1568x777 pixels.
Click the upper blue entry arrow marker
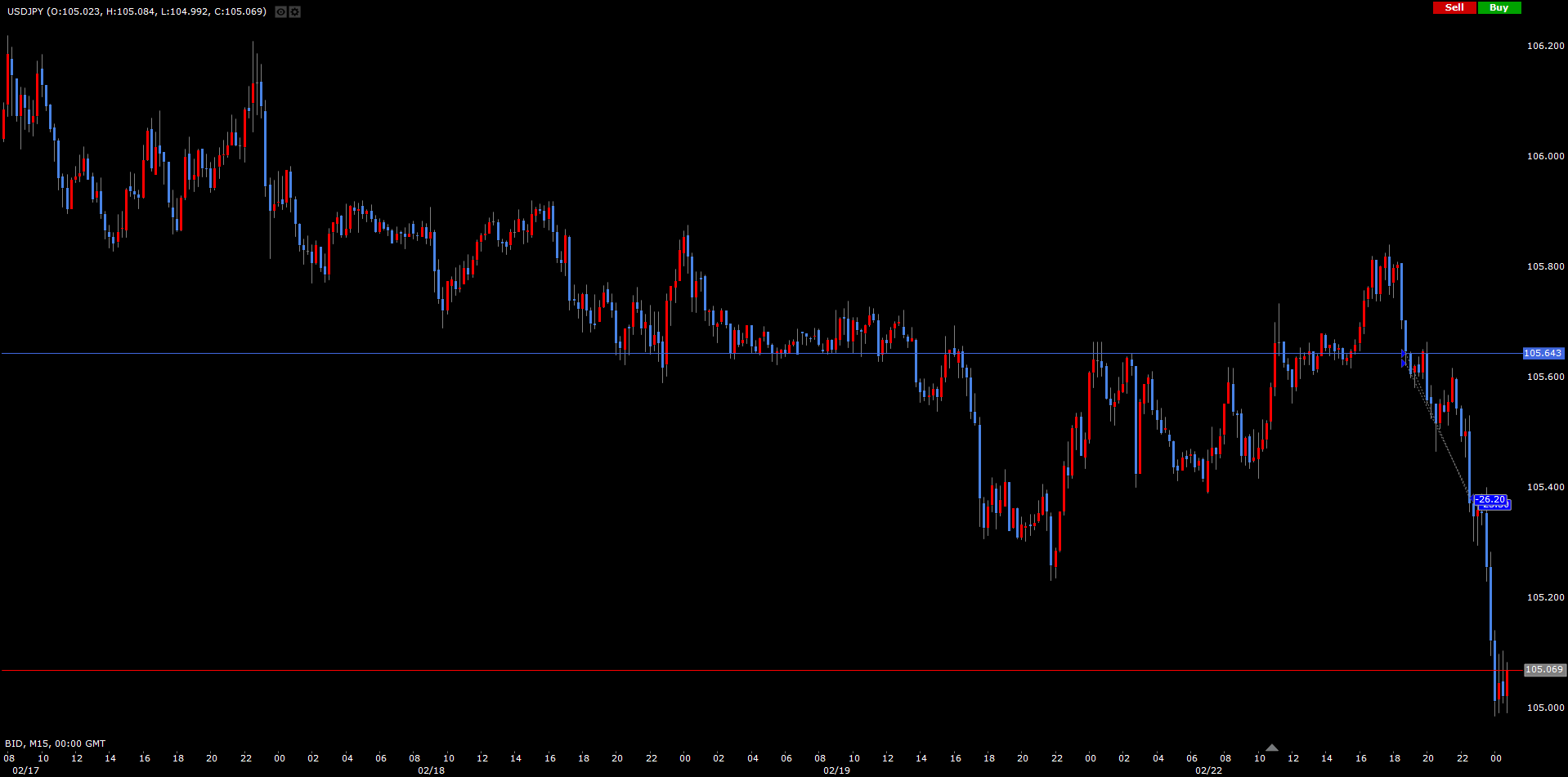pos(1404,355)
